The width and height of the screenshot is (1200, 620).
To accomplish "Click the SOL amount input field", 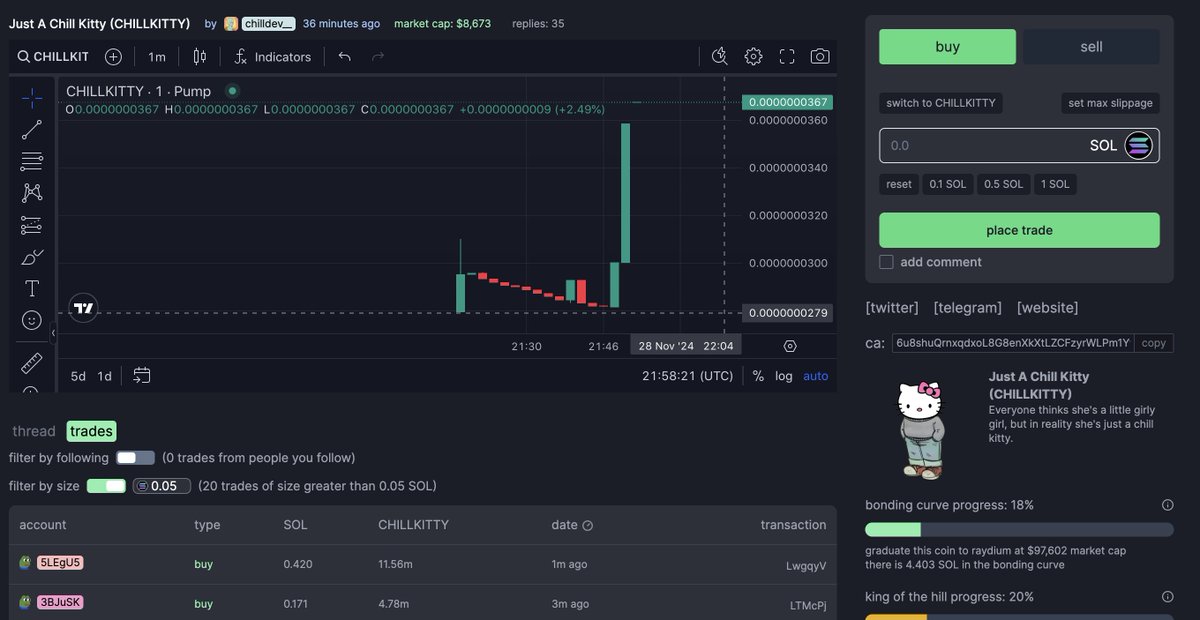I will pos(1019,145).
